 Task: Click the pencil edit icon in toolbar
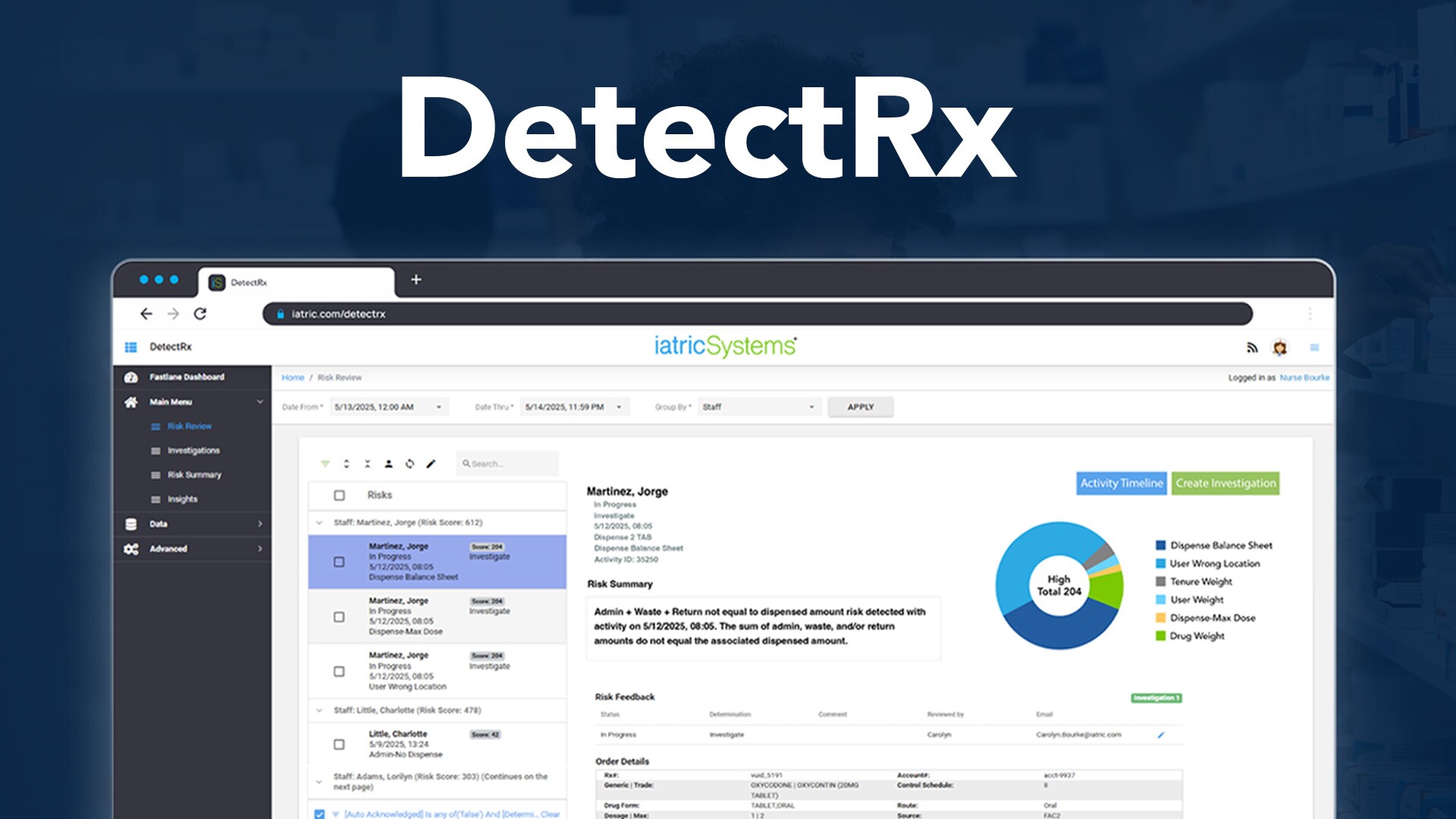coord(431,464)
